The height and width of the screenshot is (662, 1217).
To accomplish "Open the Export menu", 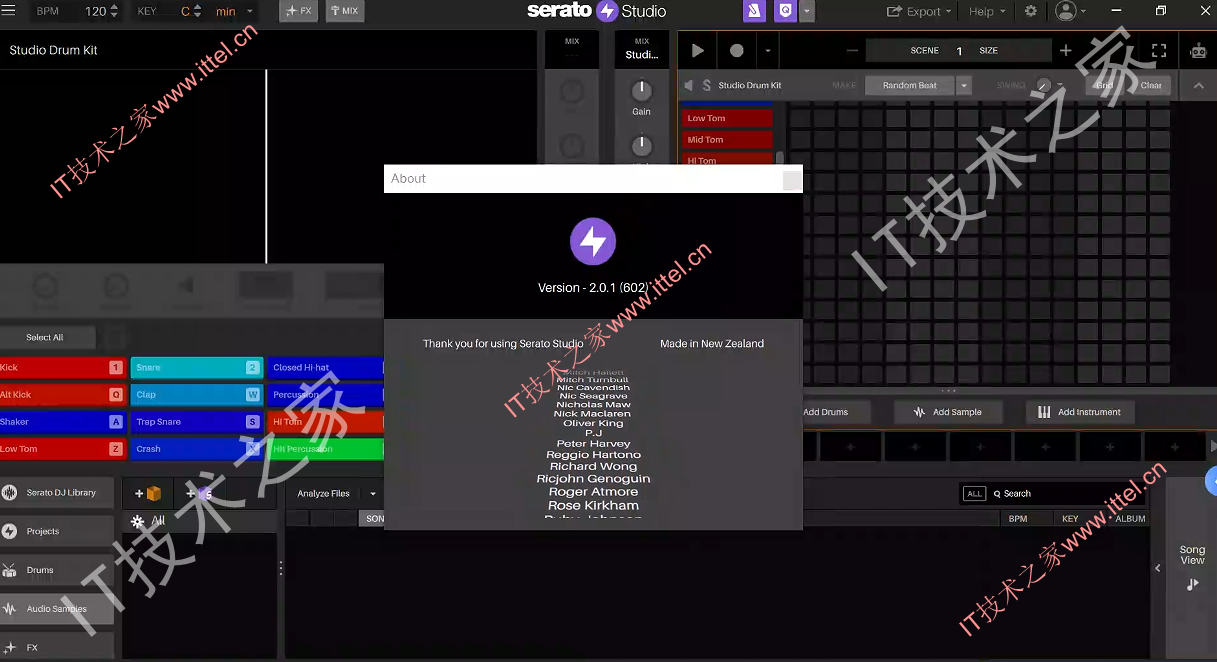I will click(920, 11).
